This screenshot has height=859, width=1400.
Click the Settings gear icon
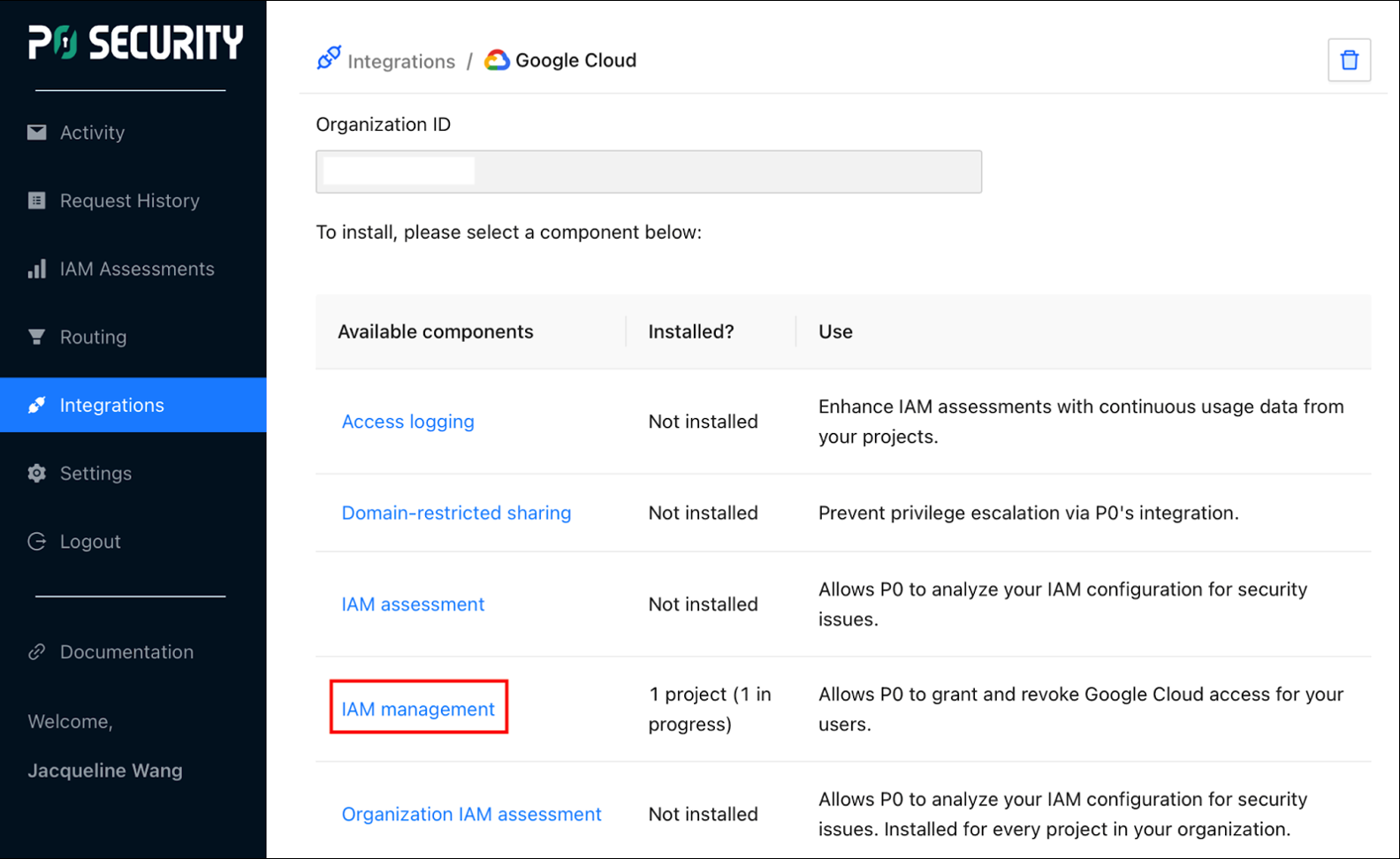pyautogui.click(x=36, y=474)
